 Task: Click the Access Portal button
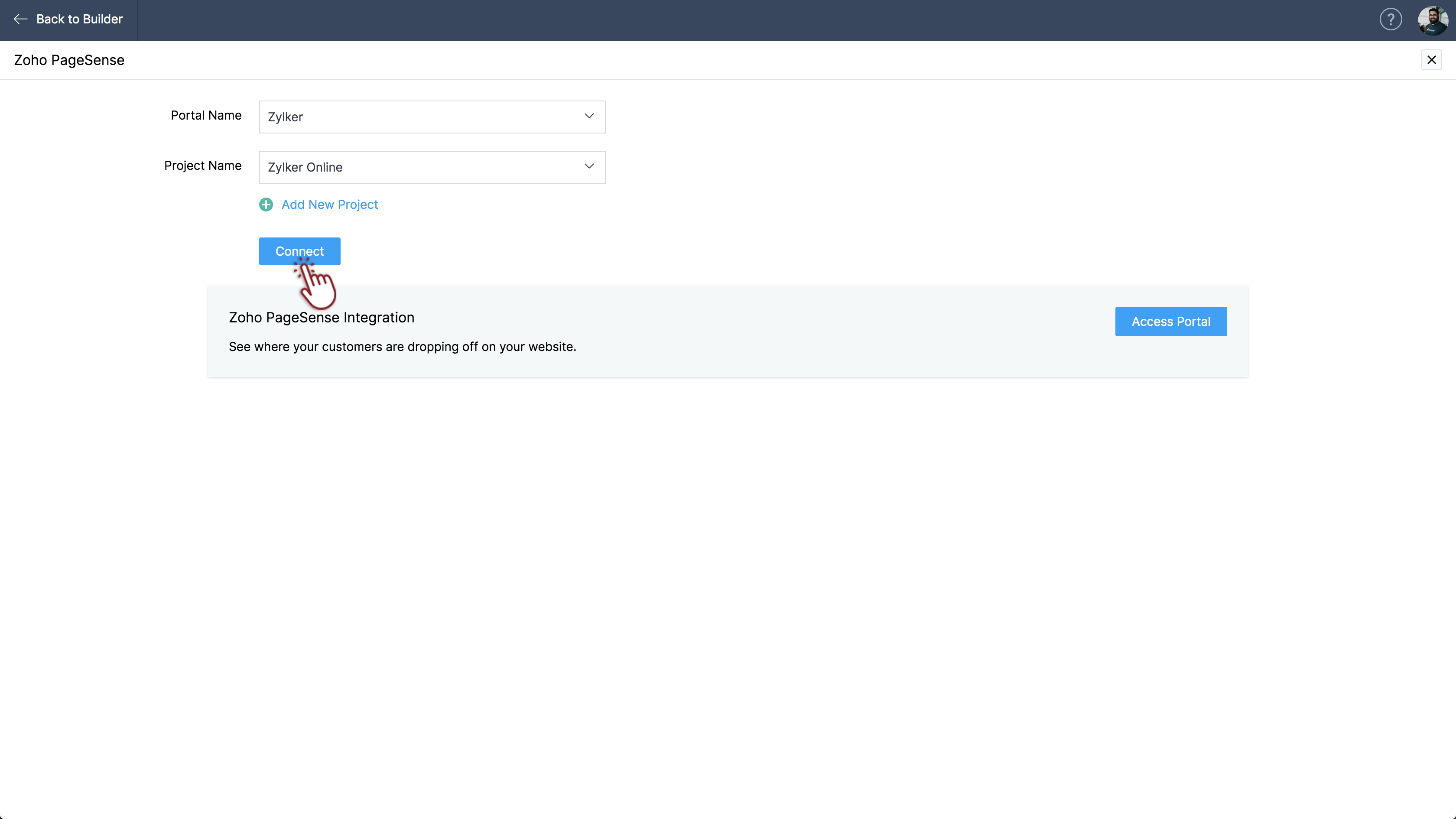coord(1170,322)
